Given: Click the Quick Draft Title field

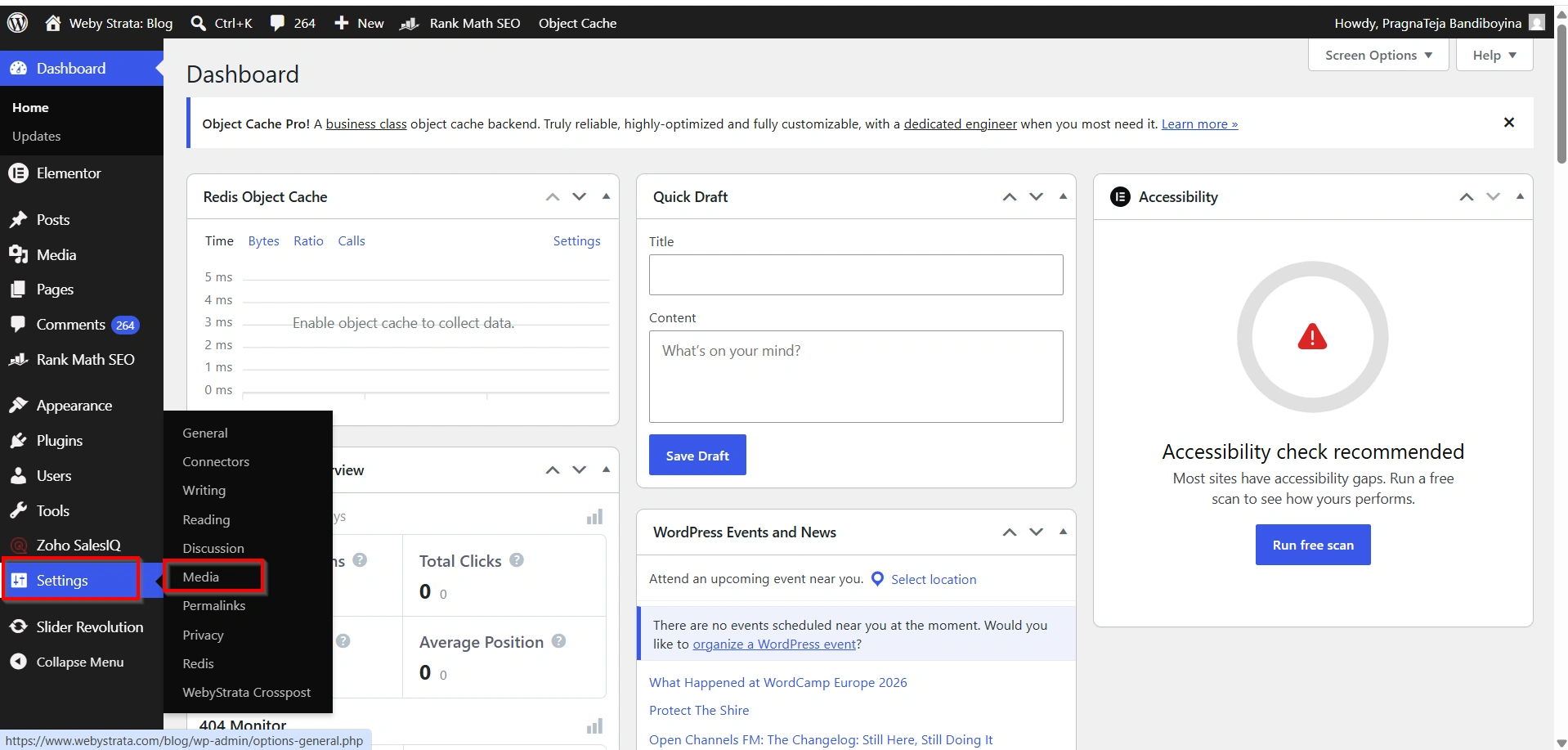Looking at the screenshot, I should point(856,275).
